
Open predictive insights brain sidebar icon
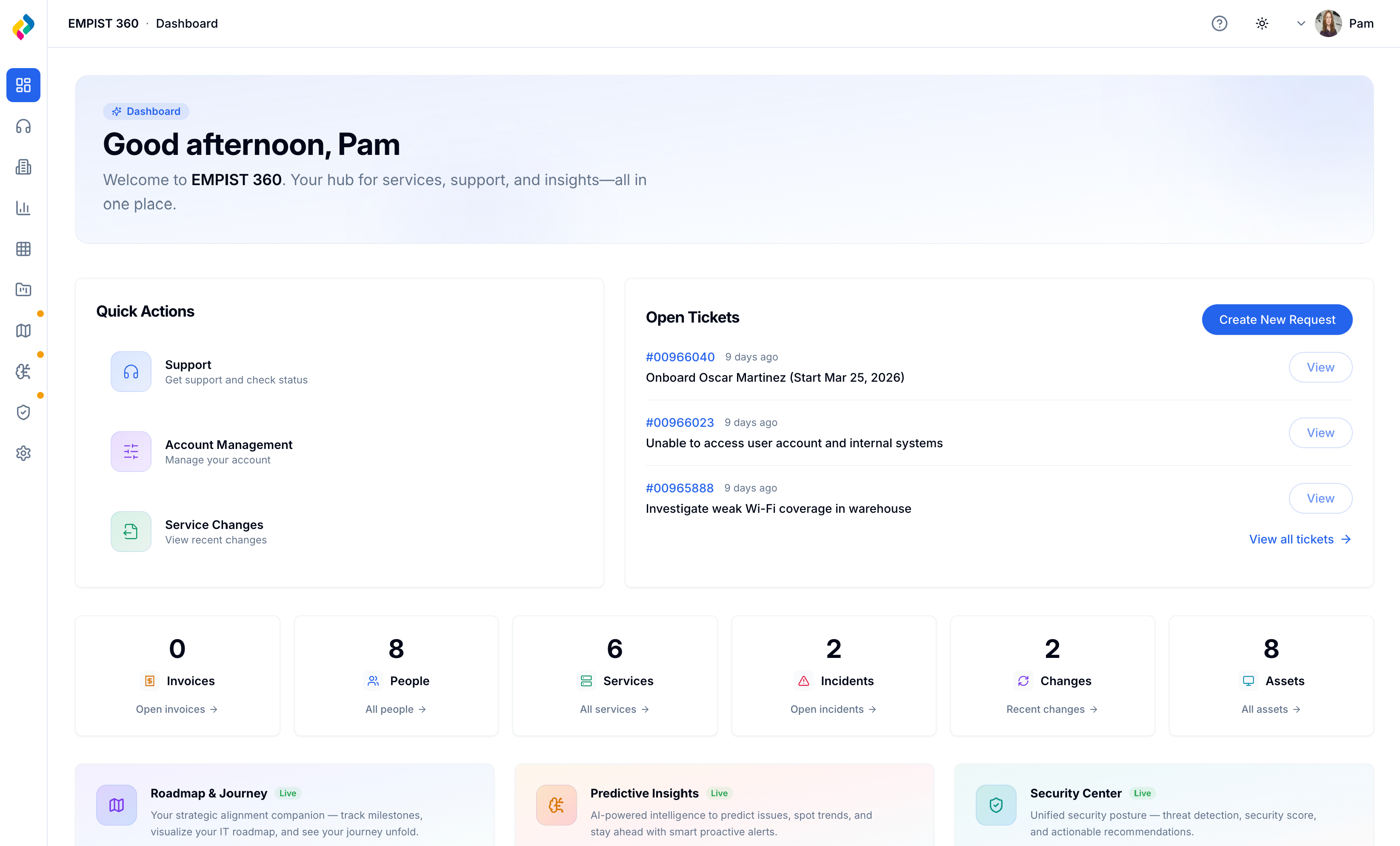click(23, 372)
